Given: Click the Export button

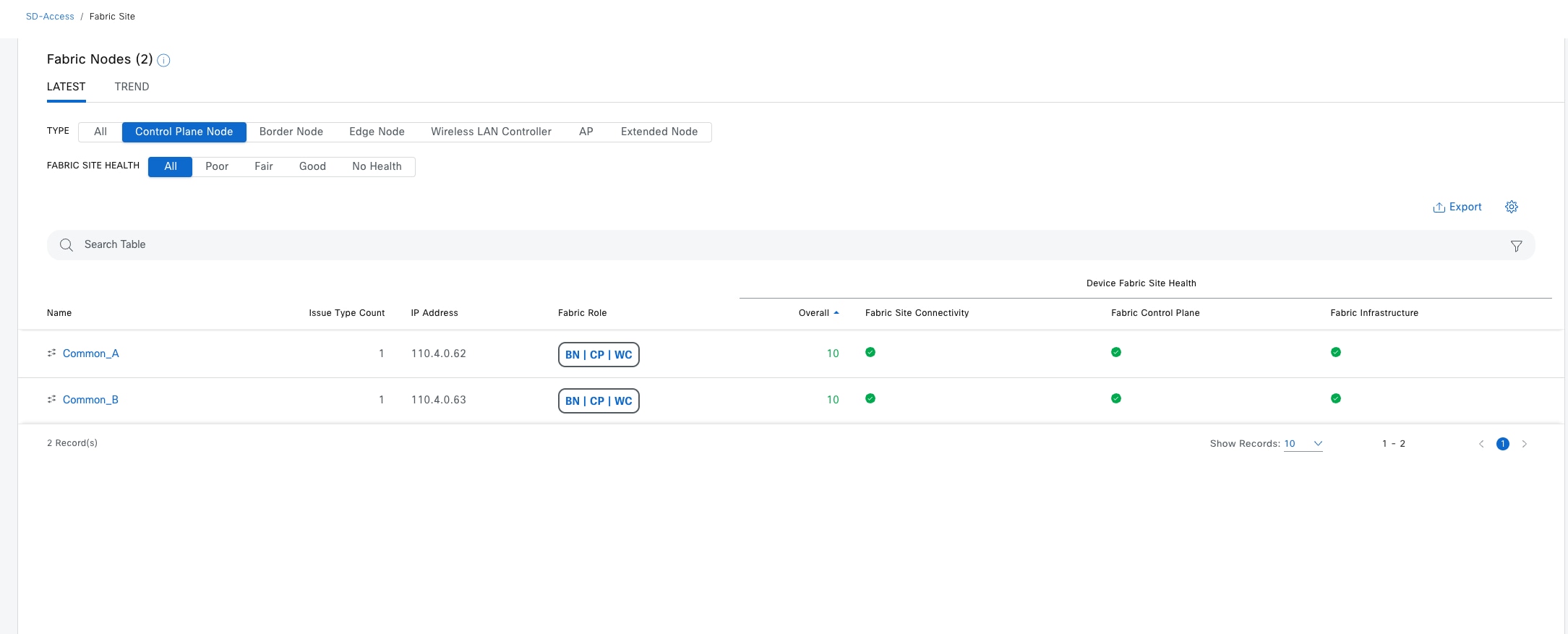Looking at the screenshot, I should (x=1457, y=207).
